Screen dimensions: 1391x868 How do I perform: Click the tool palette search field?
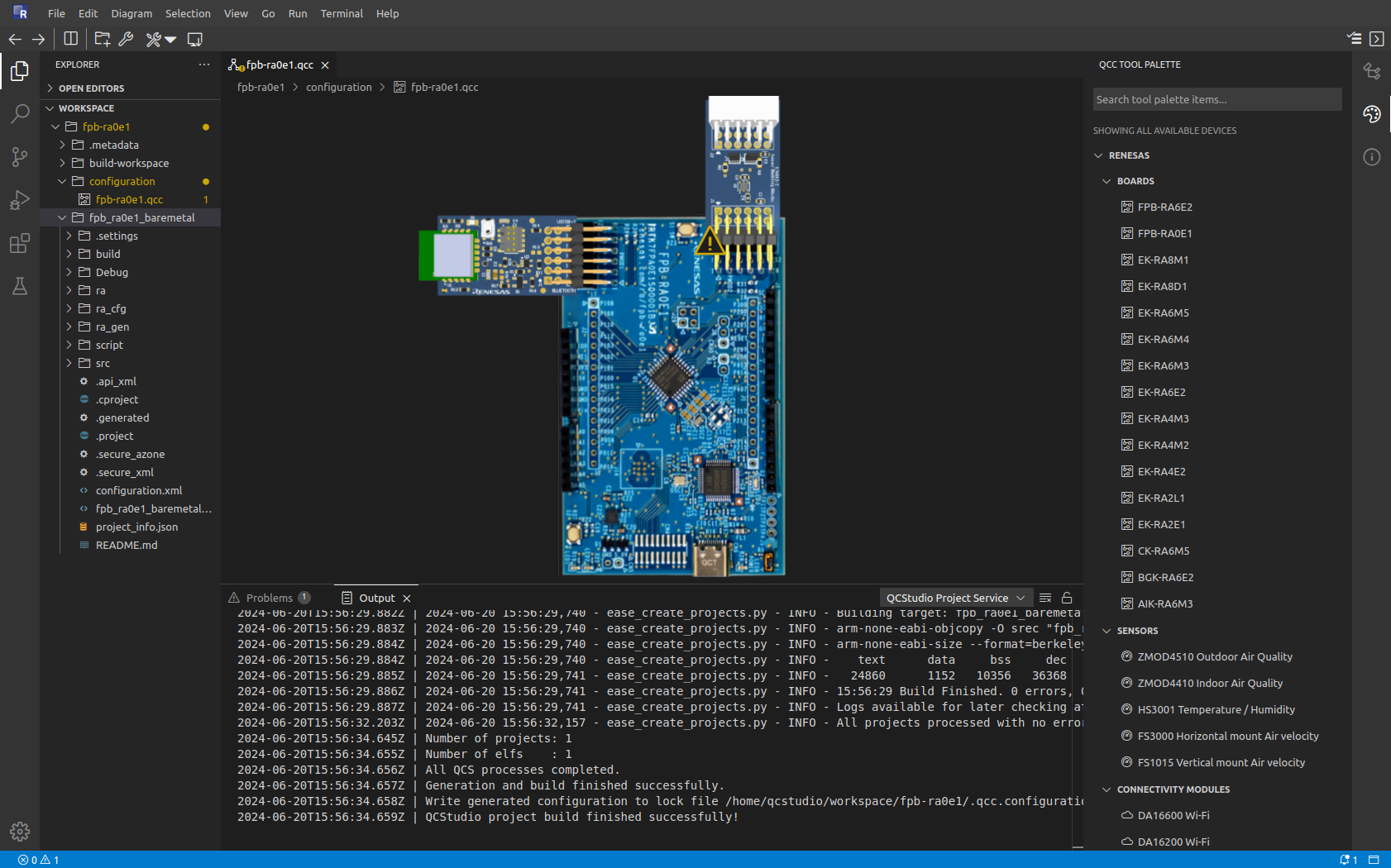(x=1217, y=99)
